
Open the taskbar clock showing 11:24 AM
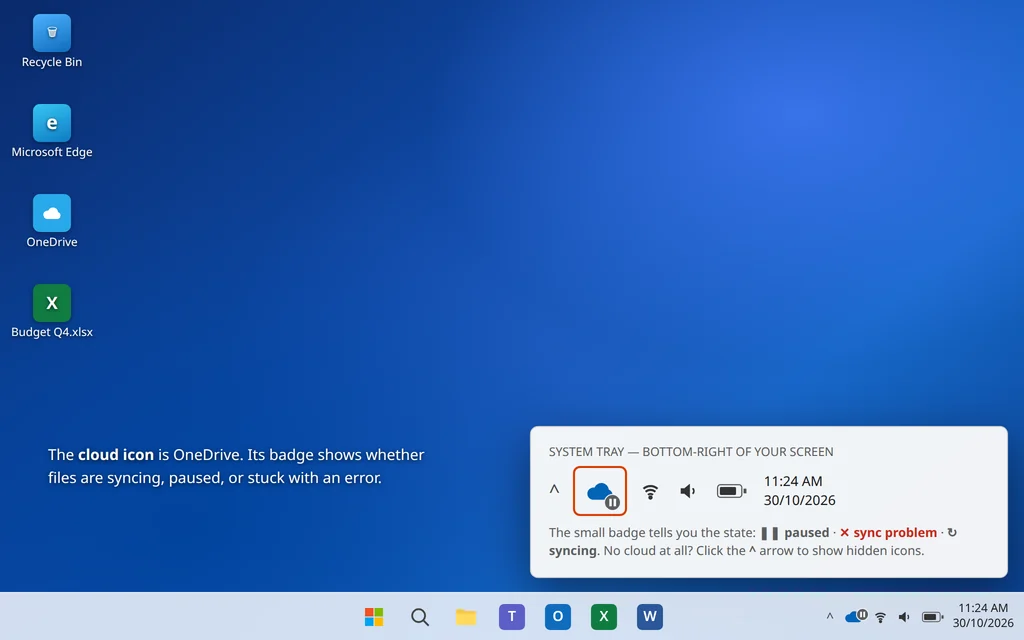(x=983, y=616)
